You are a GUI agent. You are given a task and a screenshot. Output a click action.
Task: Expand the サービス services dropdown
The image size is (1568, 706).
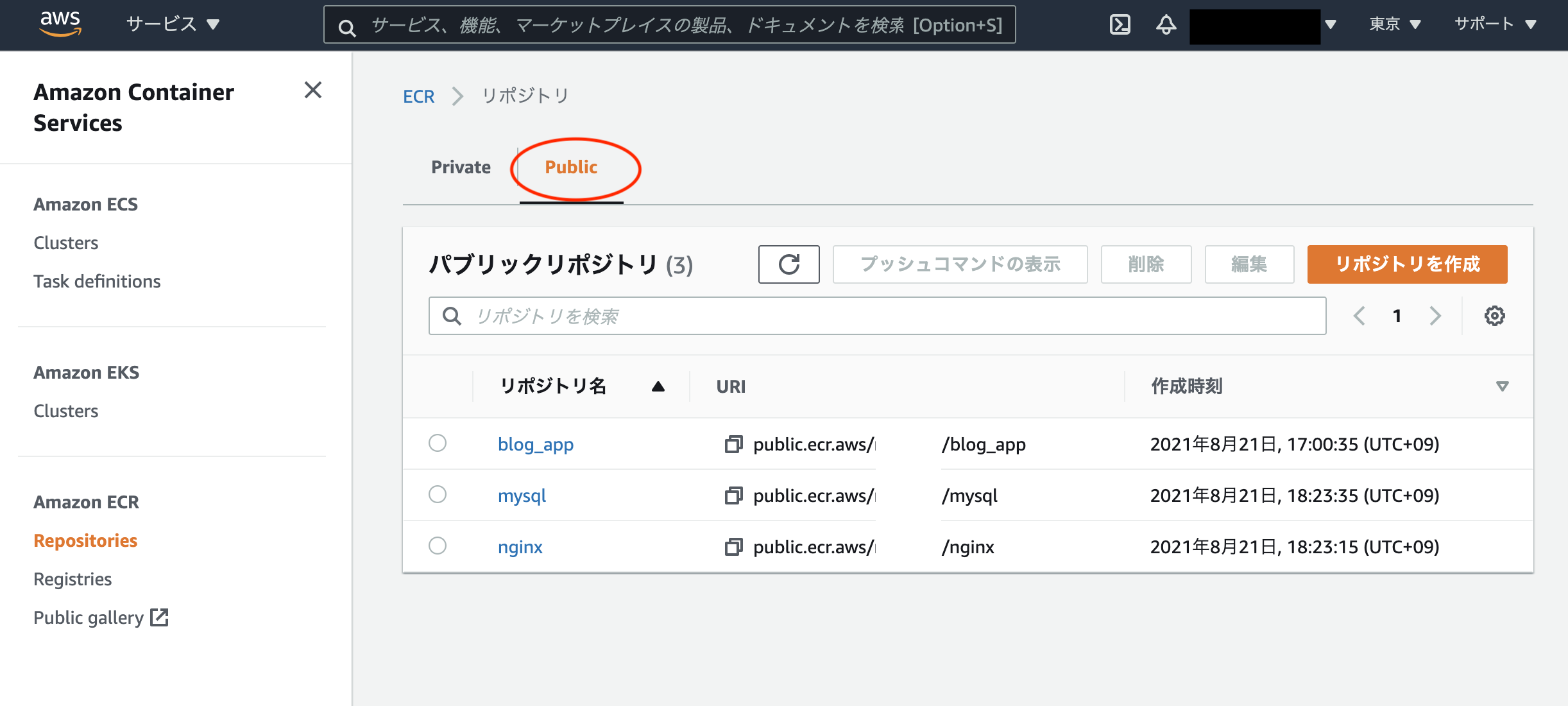click(173, 24)
